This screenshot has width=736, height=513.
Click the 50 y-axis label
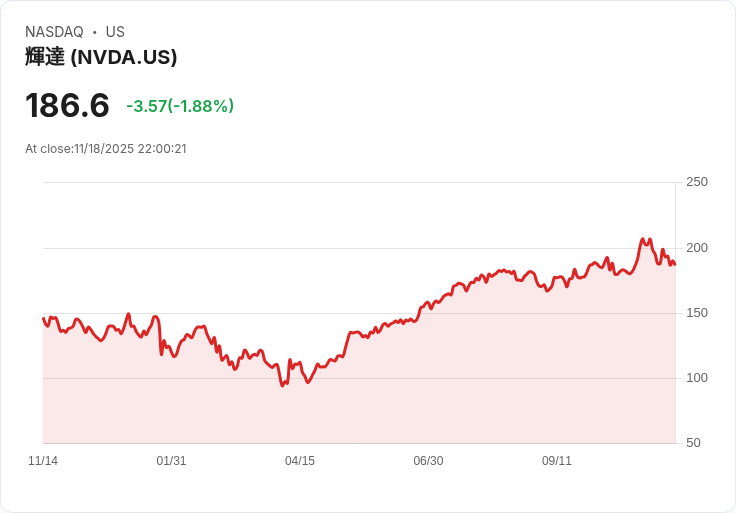(x=693, y=443)
